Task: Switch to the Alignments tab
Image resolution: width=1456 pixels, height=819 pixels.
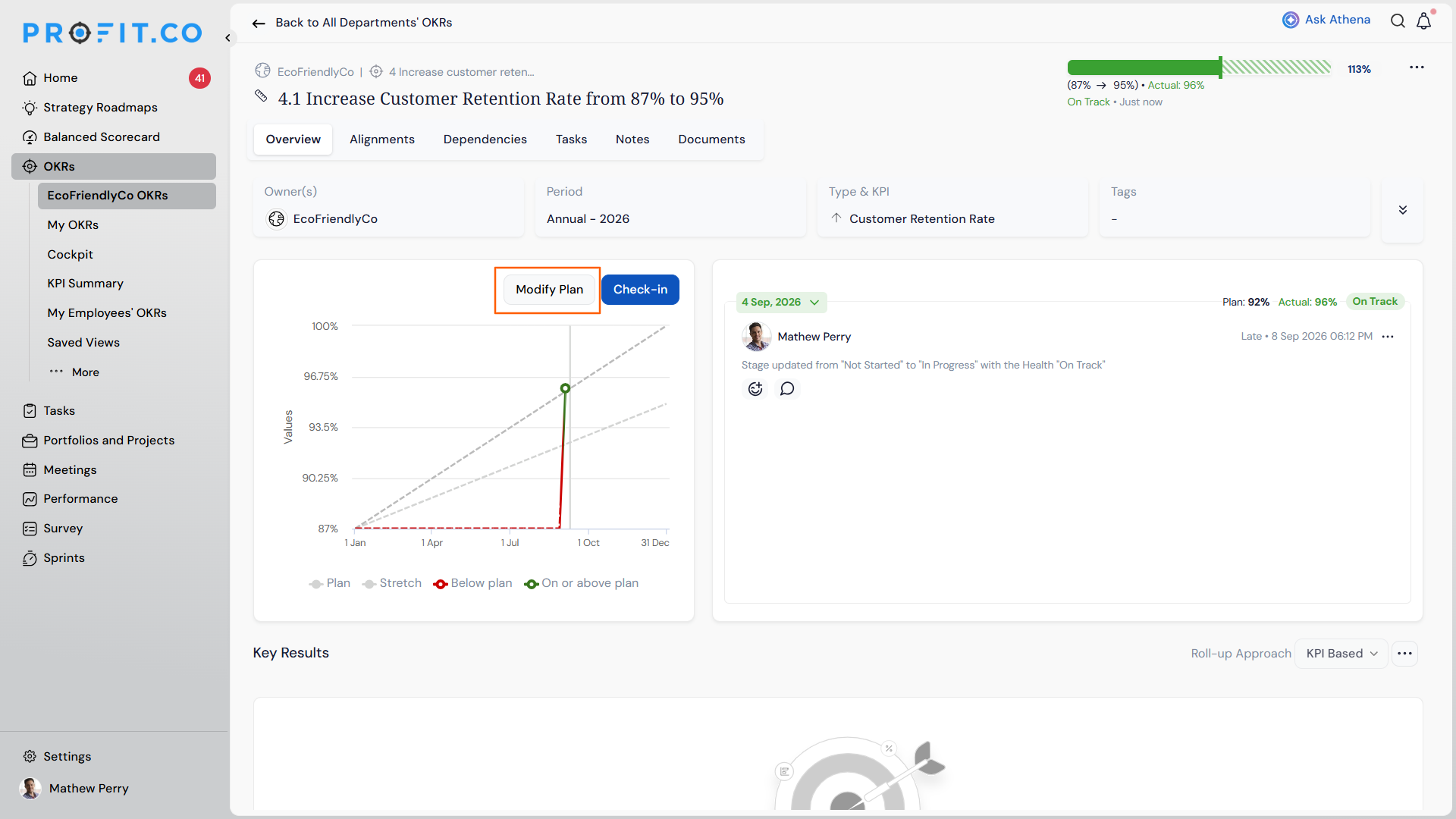Action: point(382,140)
